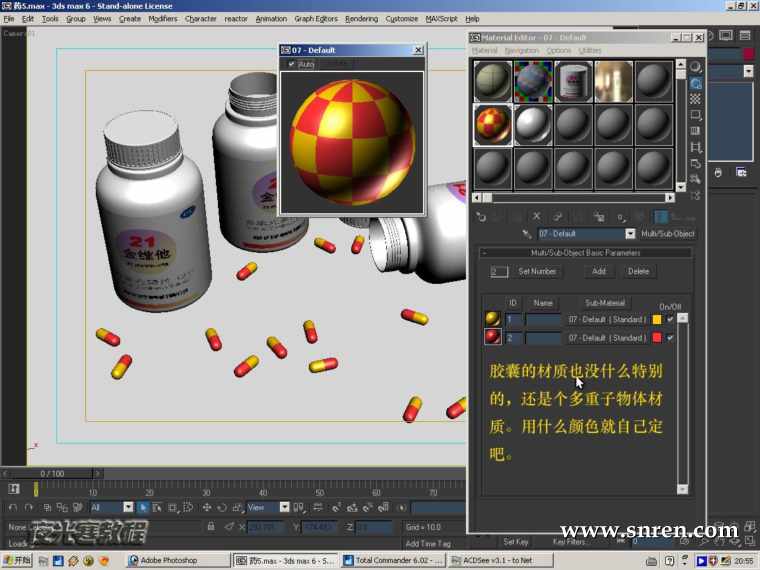Uncheck On/Off checkbox for sub-material 2
Viewport: 760px width, 570px height.
point(670,338)
